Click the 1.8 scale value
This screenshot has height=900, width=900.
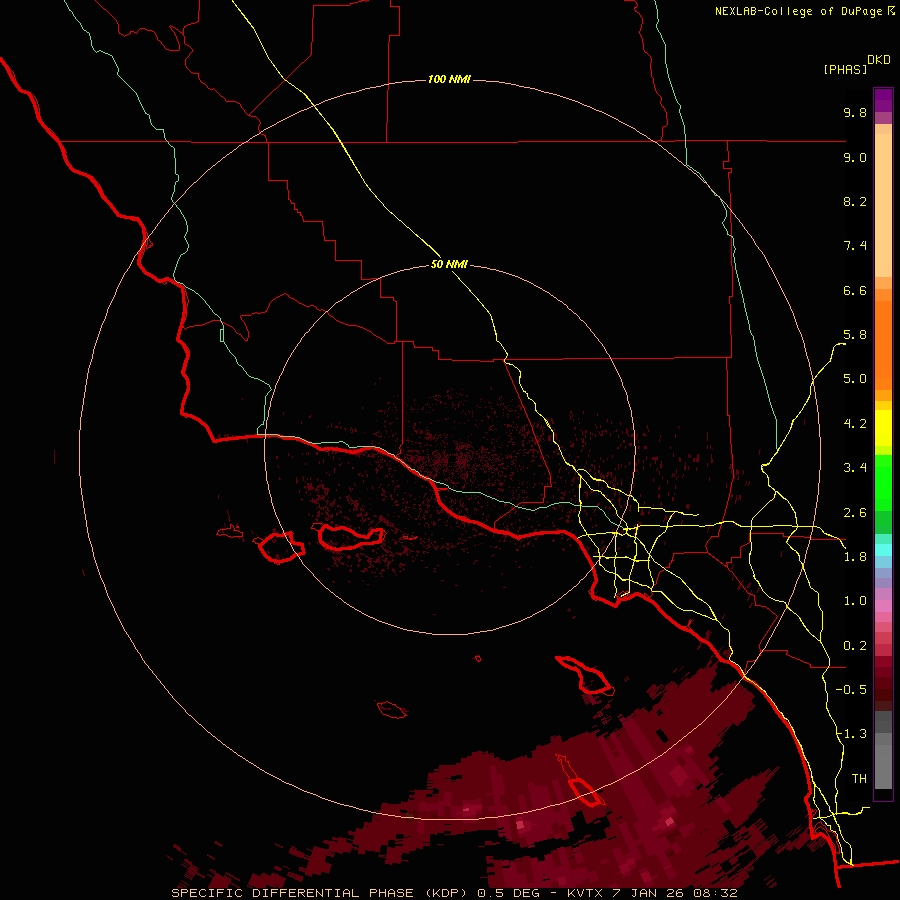click(855, 557)
